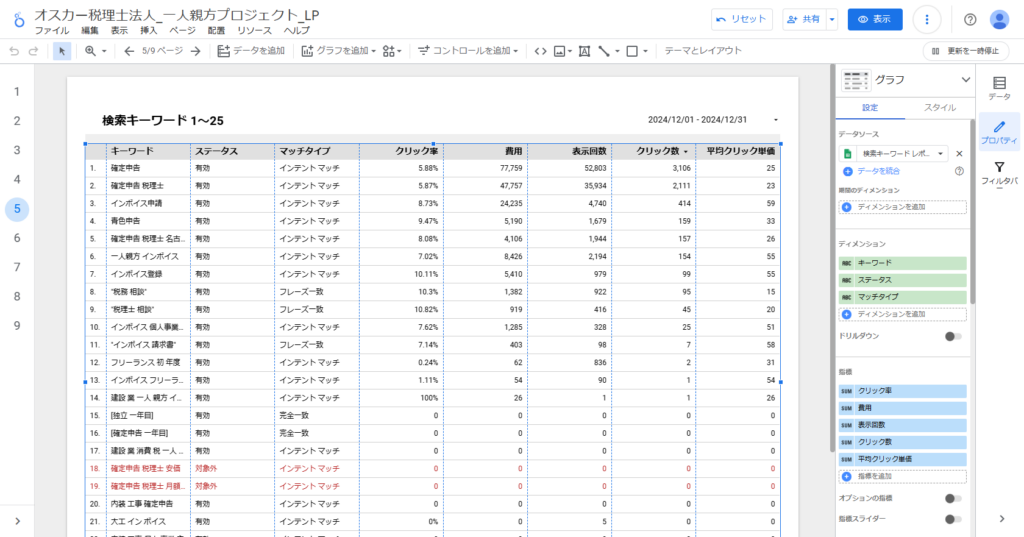The width and height of the screenshot is (1024, 537).
Task: Turn on the 指標スライダー switch
Action: pos(953,519)
